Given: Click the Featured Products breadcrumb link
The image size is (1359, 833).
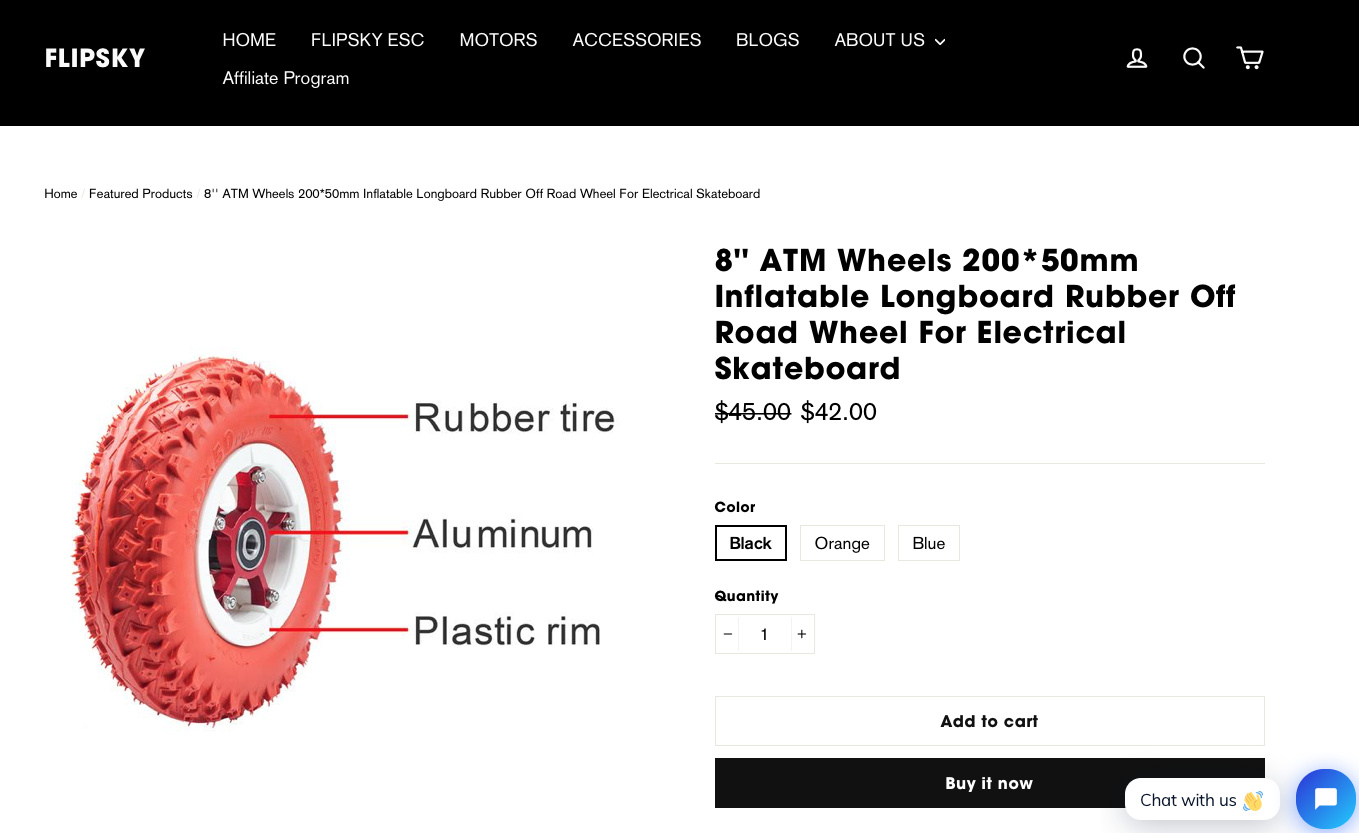Looking at the screenshot, I should coord(140,194).
